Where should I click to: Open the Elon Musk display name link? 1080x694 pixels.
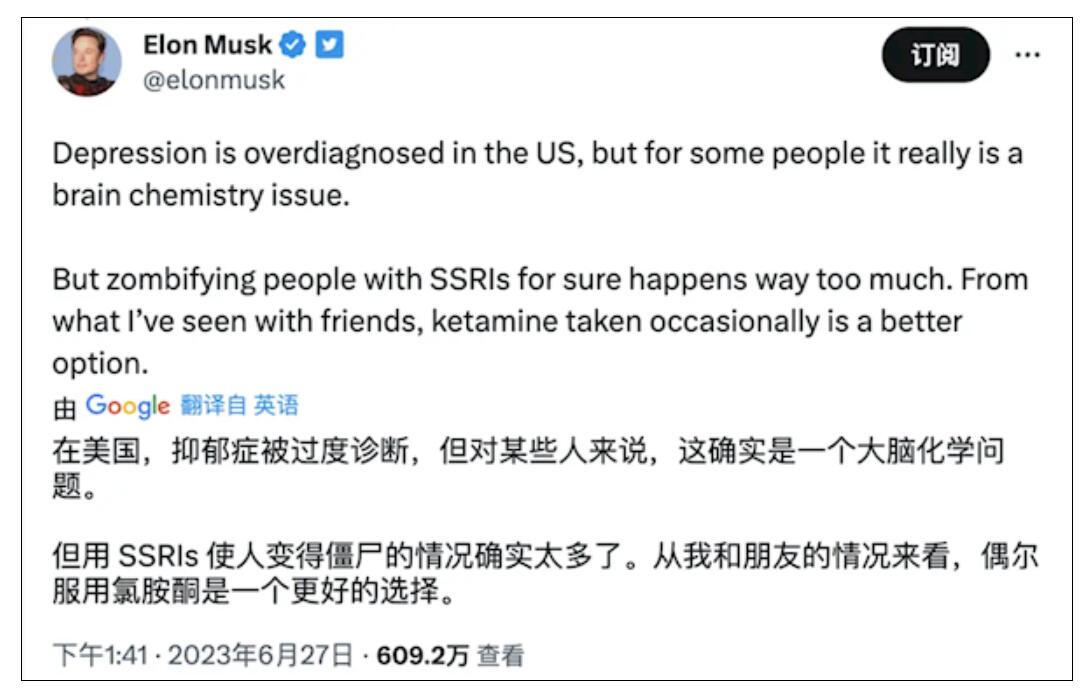coord(207,45)
